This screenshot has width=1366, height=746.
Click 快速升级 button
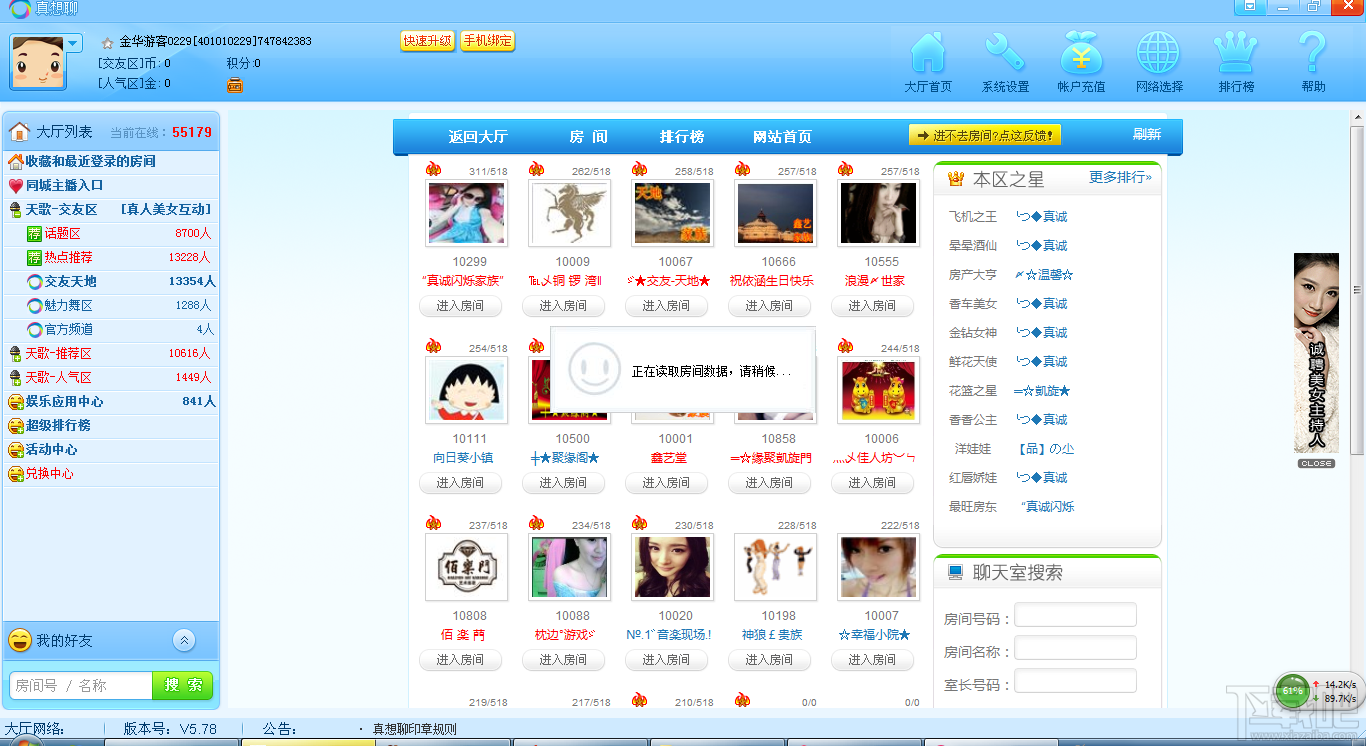pos(427,41)
